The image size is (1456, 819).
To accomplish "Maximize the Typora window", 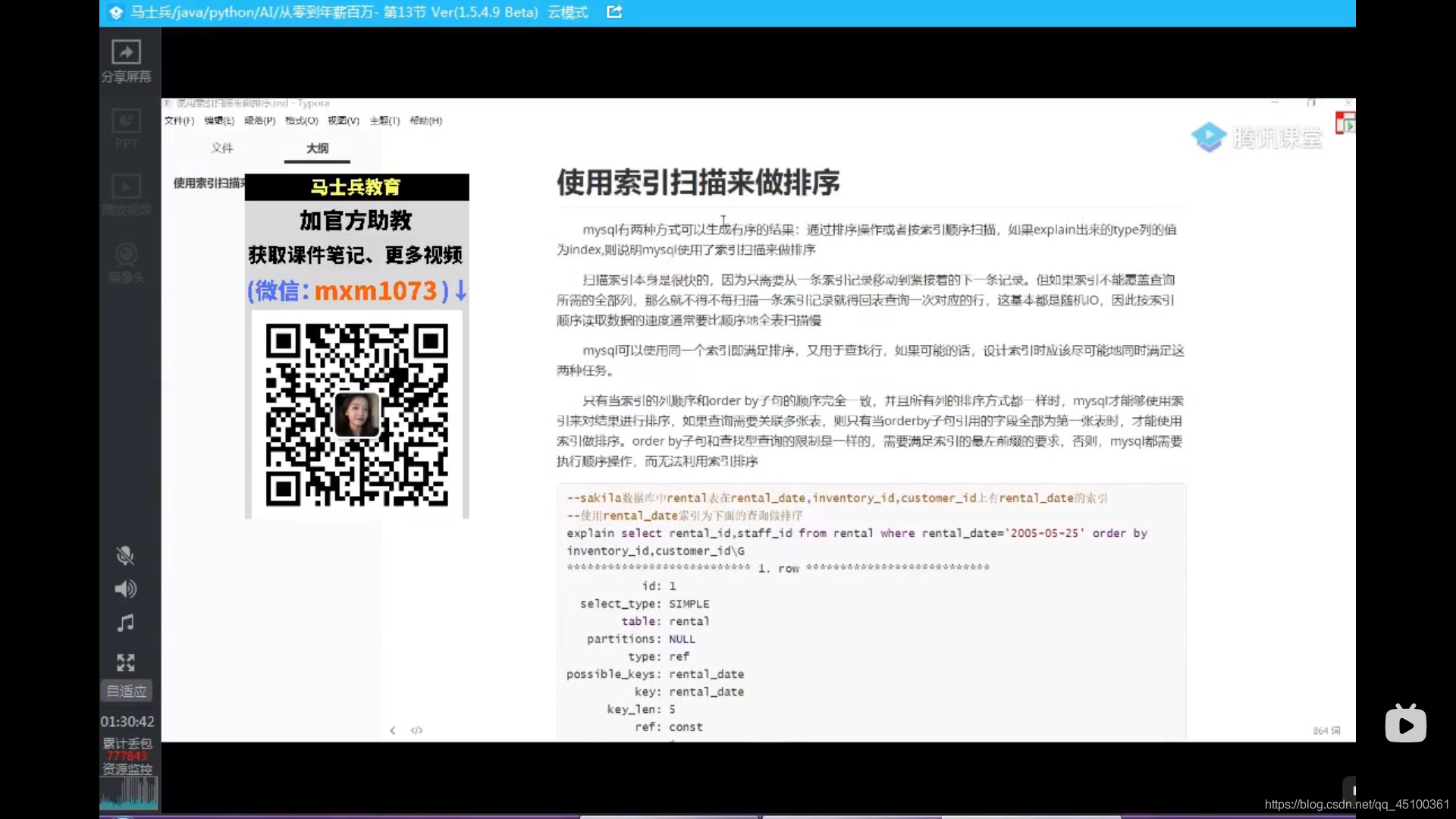I will tap(1311, 102).
